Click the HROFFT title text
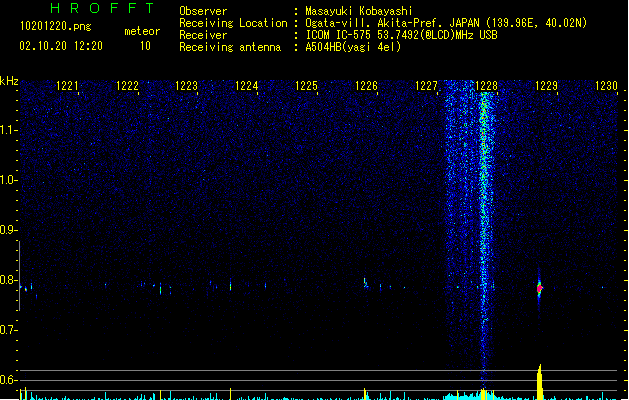Viewport: 629px width, 400px height. 102,8
